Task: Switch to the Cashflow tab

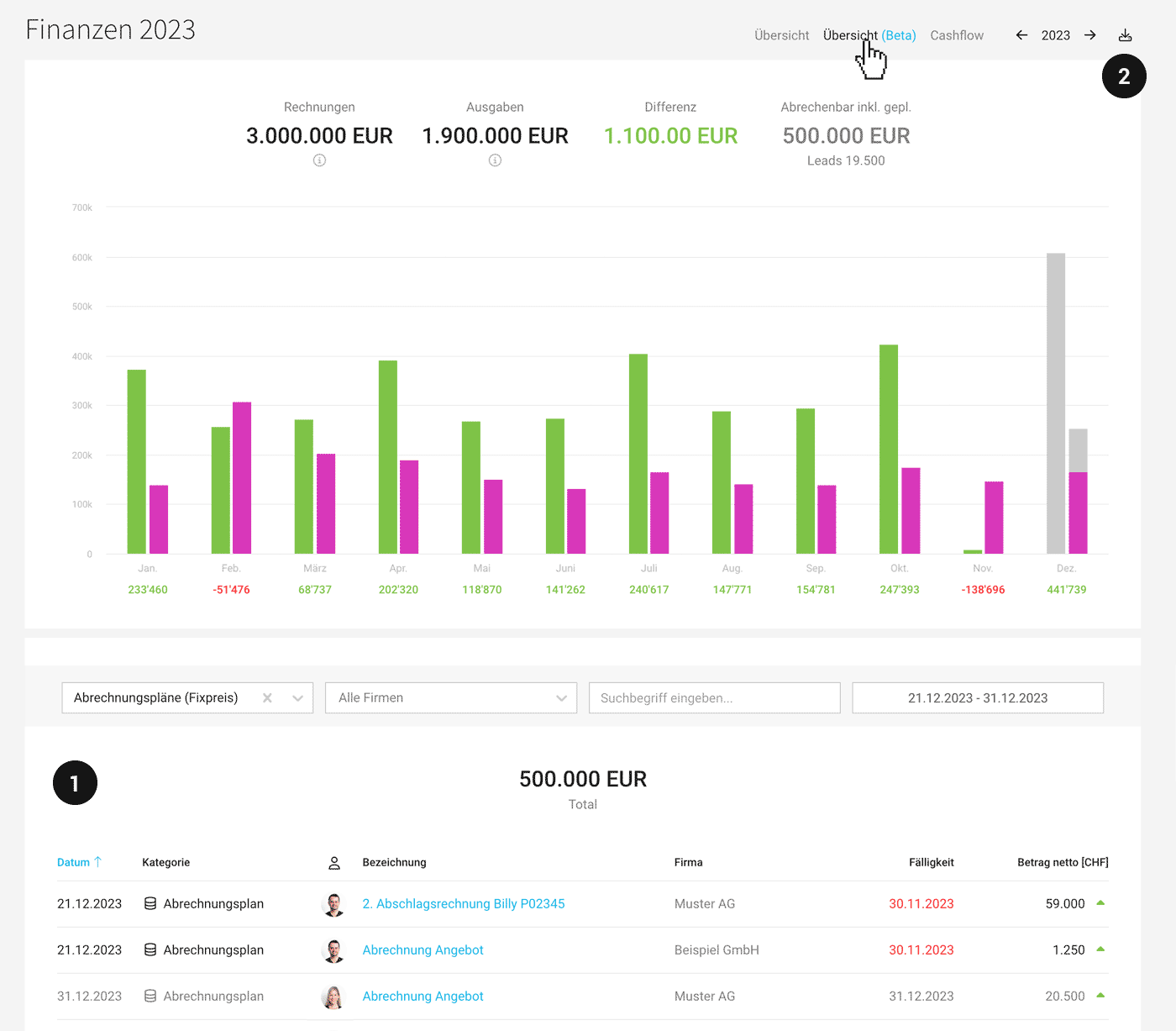Action: click(956, 35)
